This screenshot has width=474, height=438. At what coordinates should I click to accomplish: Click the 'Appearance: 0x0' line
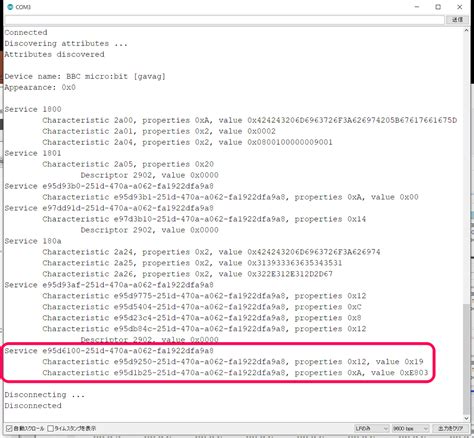[40, 87]
